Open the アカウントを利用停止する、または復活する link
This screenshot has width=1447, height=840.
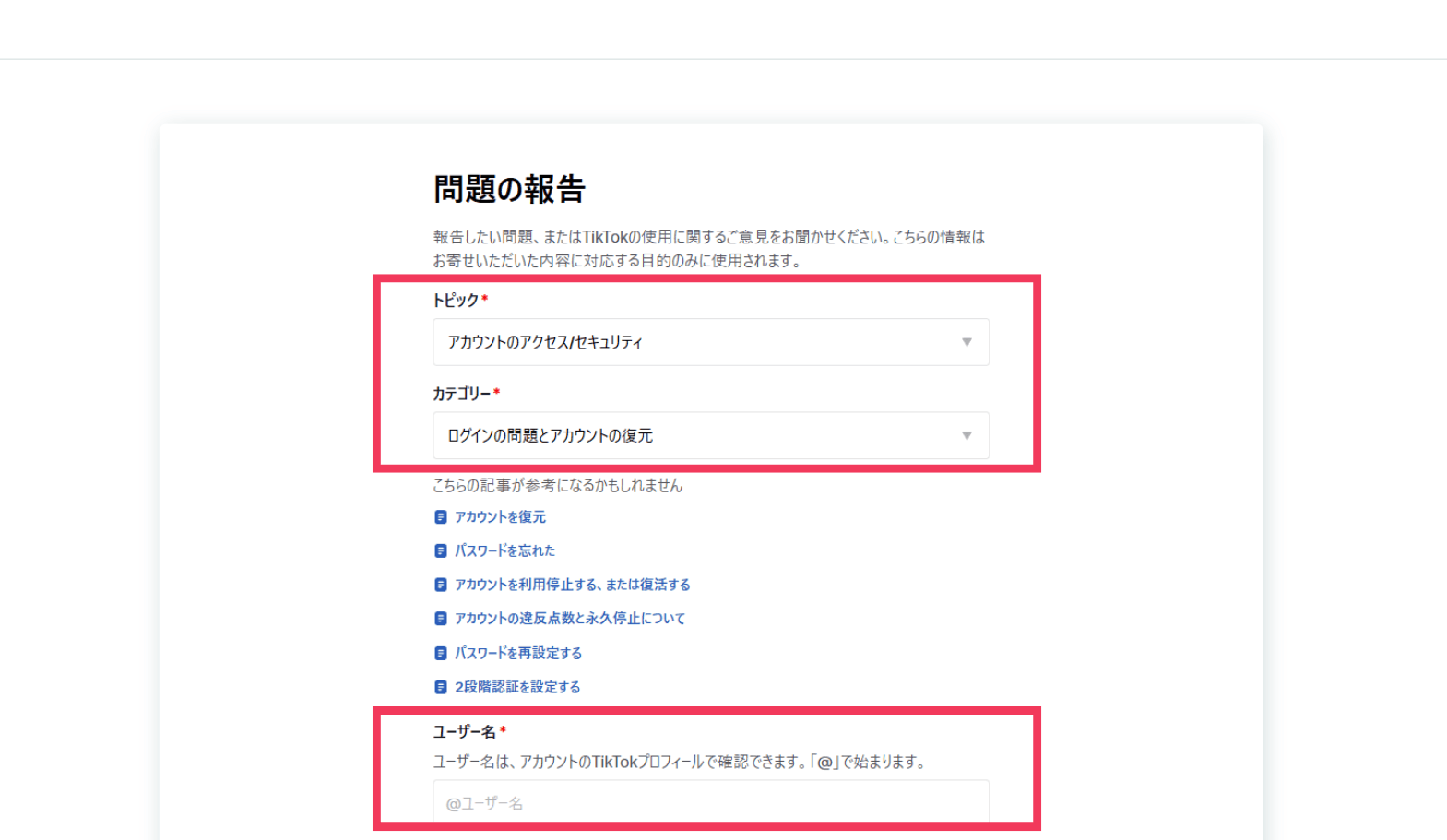point(572,585)
